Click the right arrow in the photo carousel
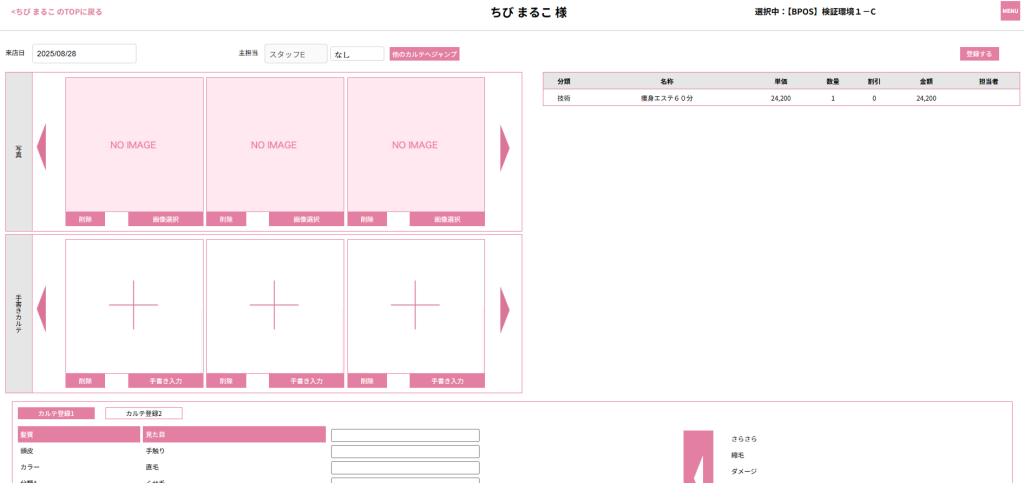 pos(504,148)
